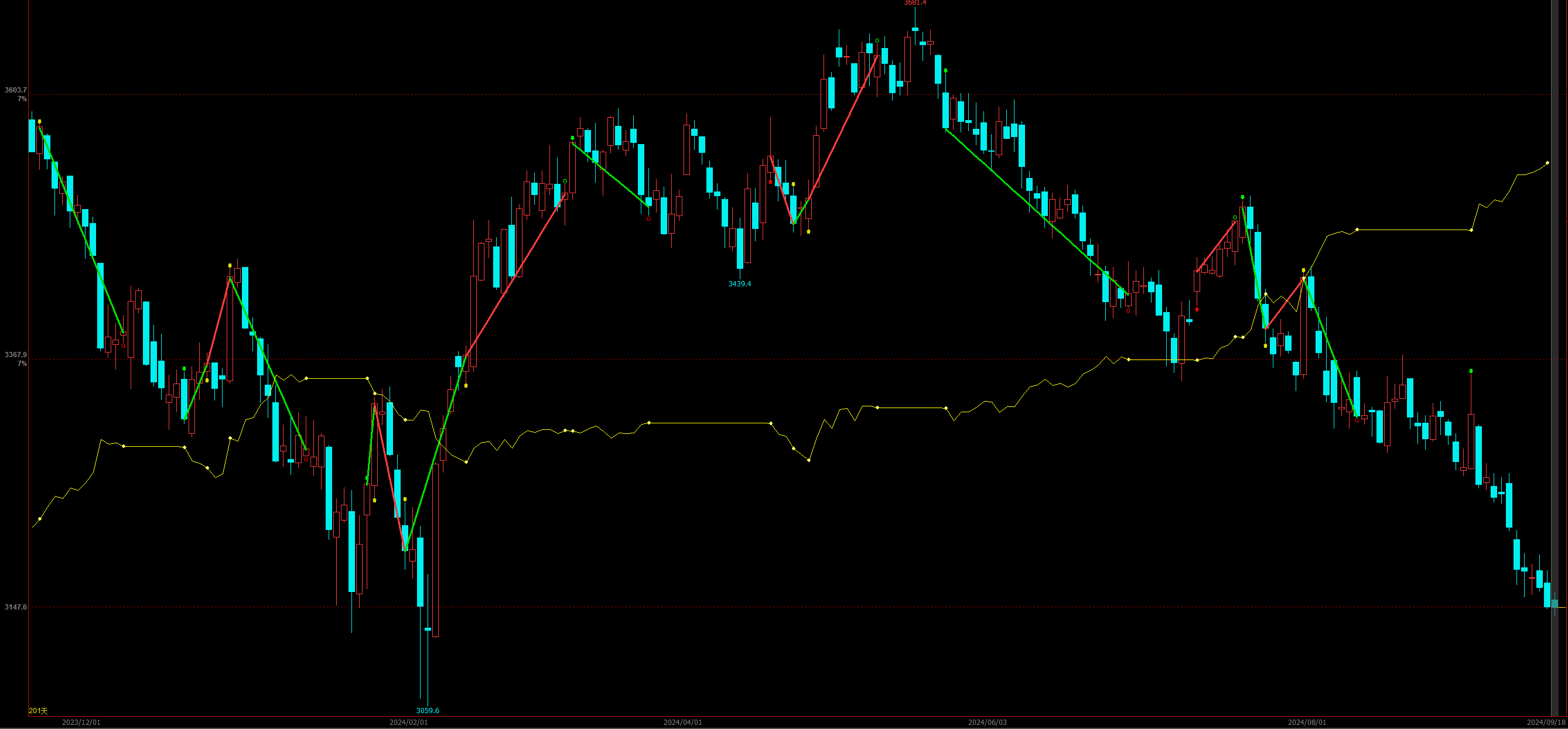The image size is (1568, 729).
Task: Click the cyan 3439.4 price label
Action: tap(740, 283)
